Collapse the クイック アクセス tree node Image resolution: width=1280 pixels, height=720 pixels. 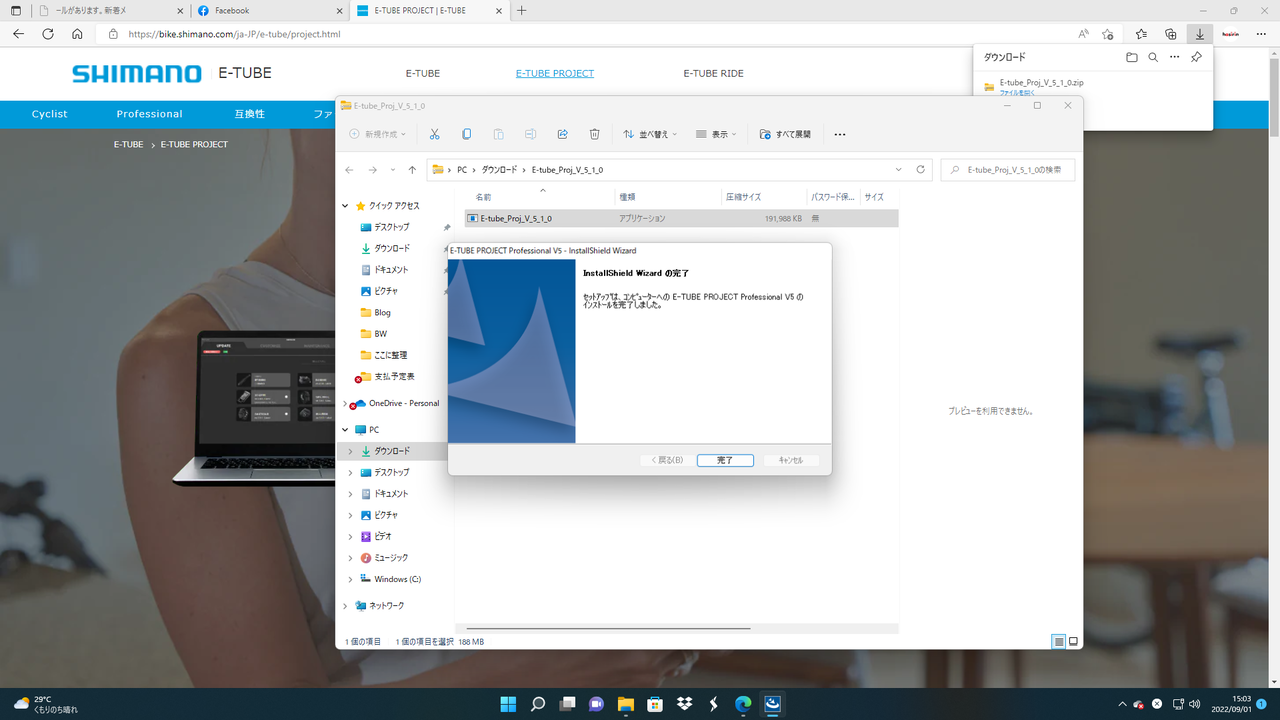[346, 206]
